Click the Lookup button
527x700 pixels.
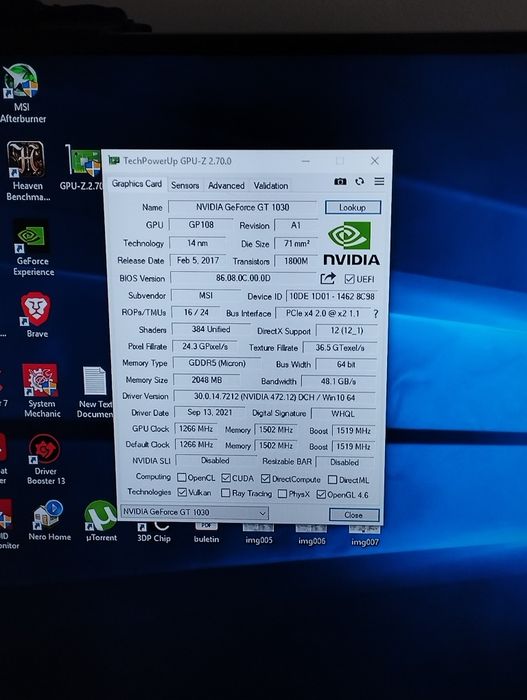tap(353, 207)
